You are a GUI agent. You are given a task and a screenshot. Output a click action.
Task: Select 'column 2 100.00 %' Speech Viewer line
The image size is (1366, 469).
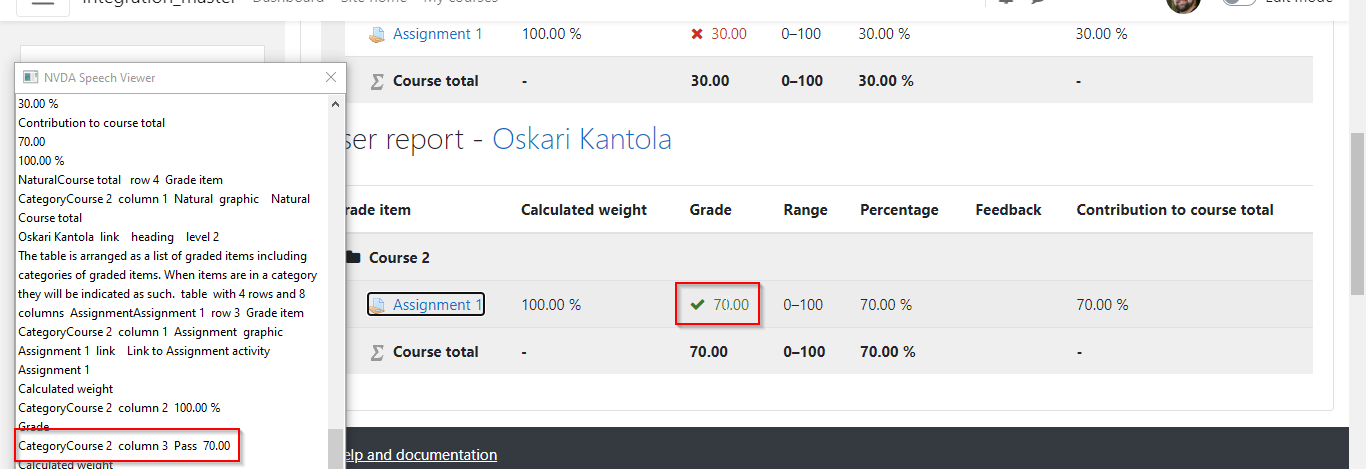point(119,408)
